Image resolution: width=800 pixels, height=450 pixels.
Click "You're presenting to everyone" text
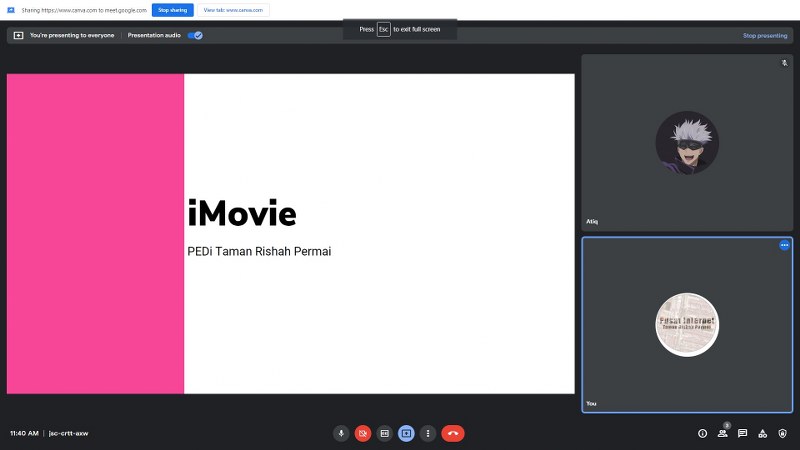coord(72,35)
